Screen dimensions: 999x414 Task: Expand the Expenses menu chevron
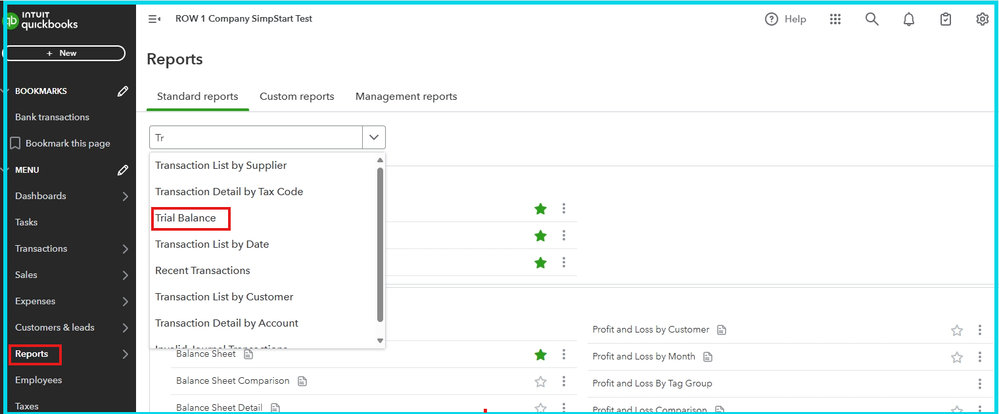click(x=125, y=301)
